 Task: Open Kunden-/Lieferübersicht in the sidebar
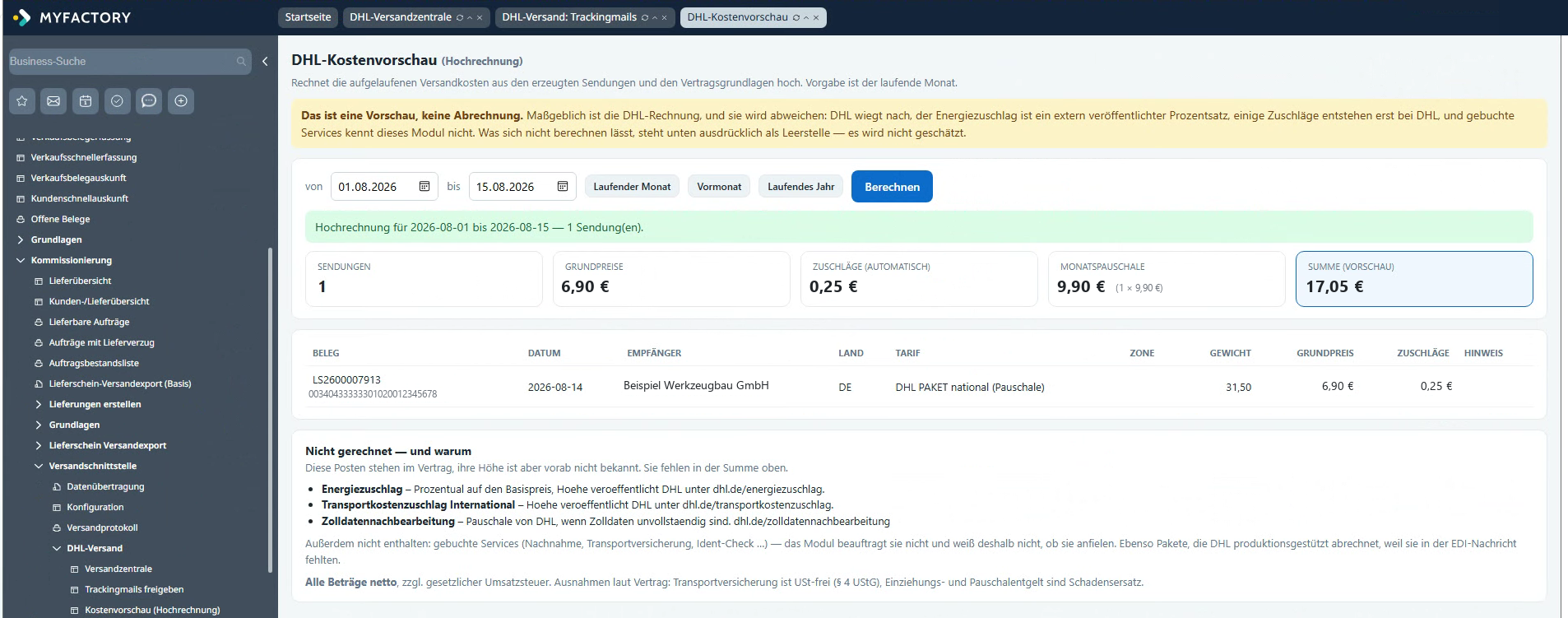(99, 301)
